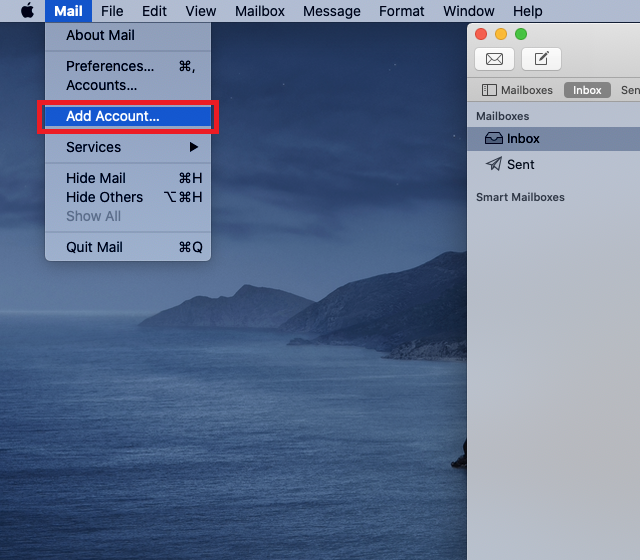Open the Edit menu
Image resolution: width=640 pixels, height=560 pixels.
[154, 11]
